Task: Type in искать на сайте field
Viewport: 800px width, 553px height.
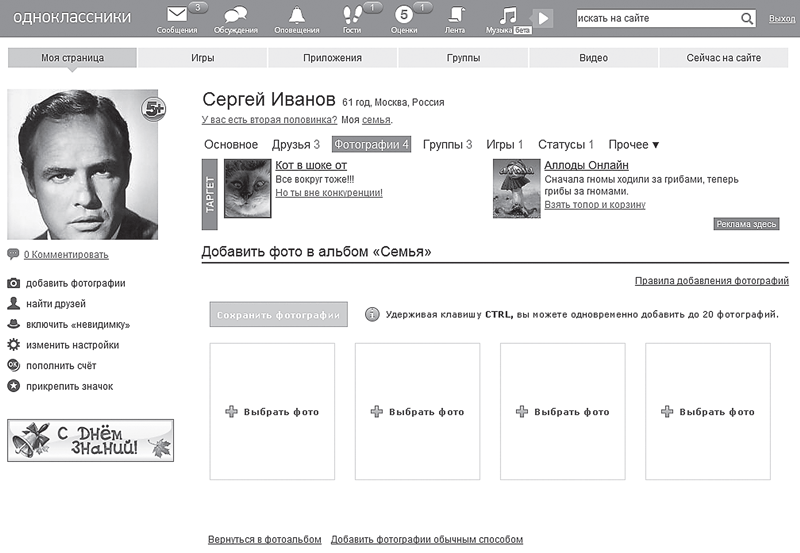Action: pyautogui.click(x=657, y=19)
